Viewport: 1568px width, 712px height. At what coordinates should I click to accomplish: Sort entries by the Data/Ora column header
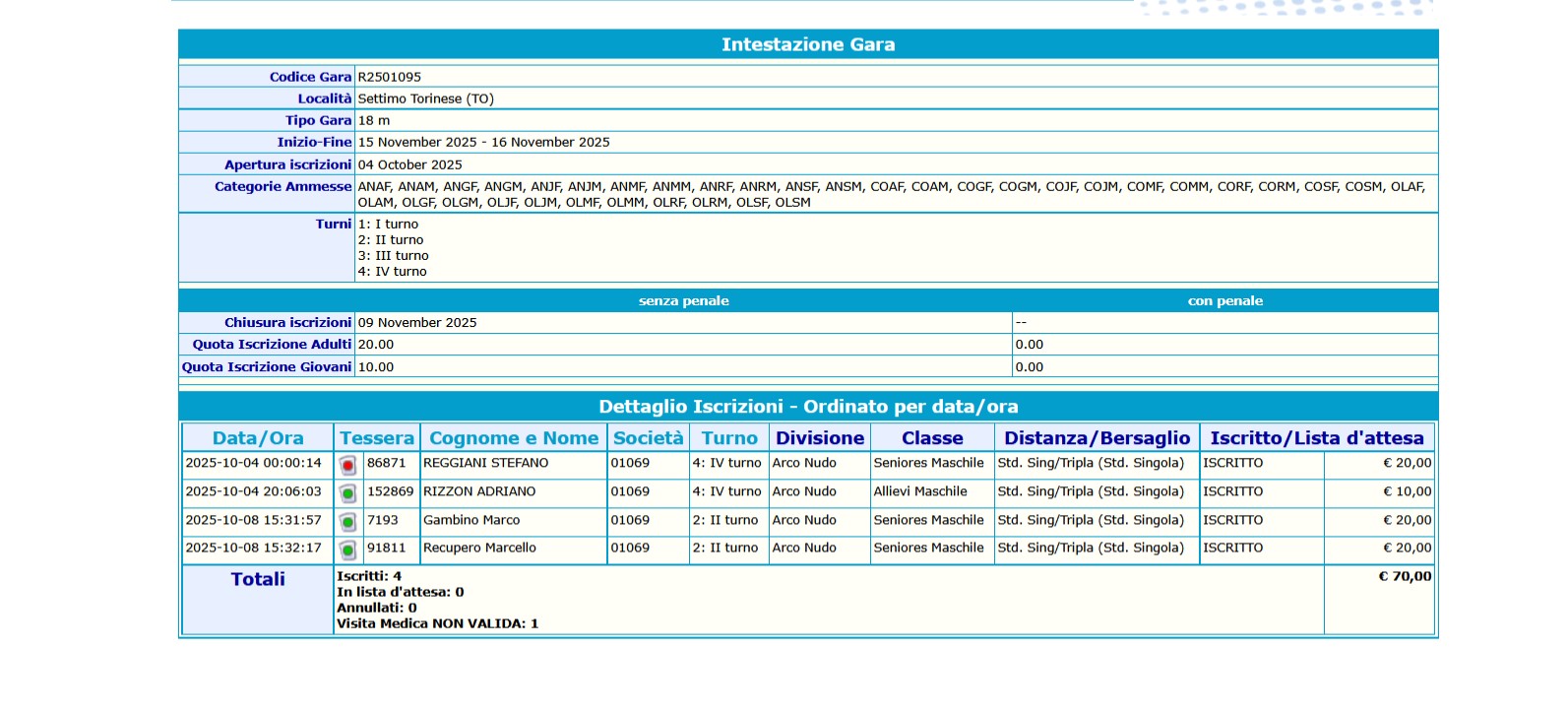pos(258,438)
